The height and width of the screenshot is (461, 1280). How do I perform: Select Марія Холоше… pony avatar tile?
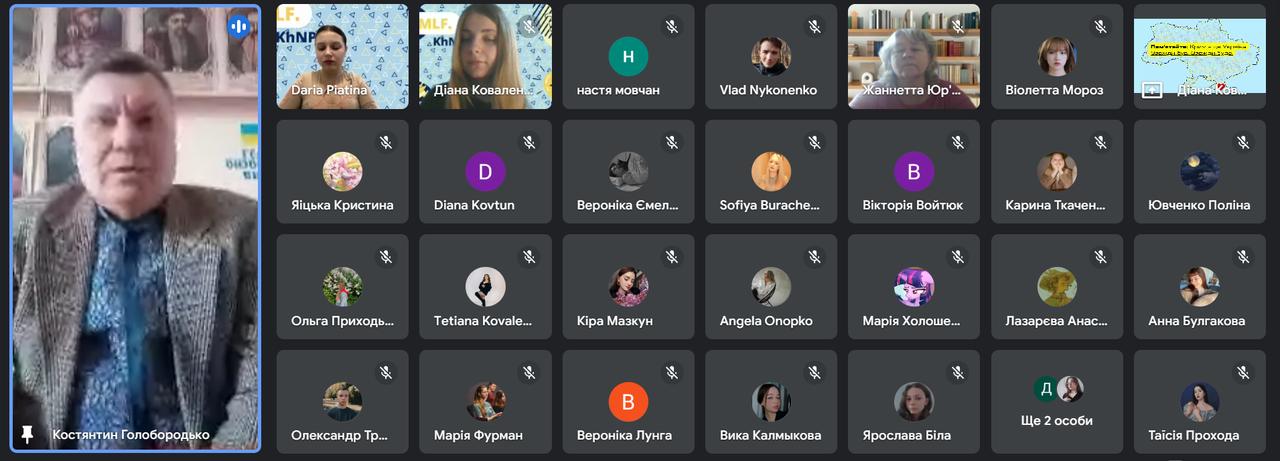[x=914, y=287]
